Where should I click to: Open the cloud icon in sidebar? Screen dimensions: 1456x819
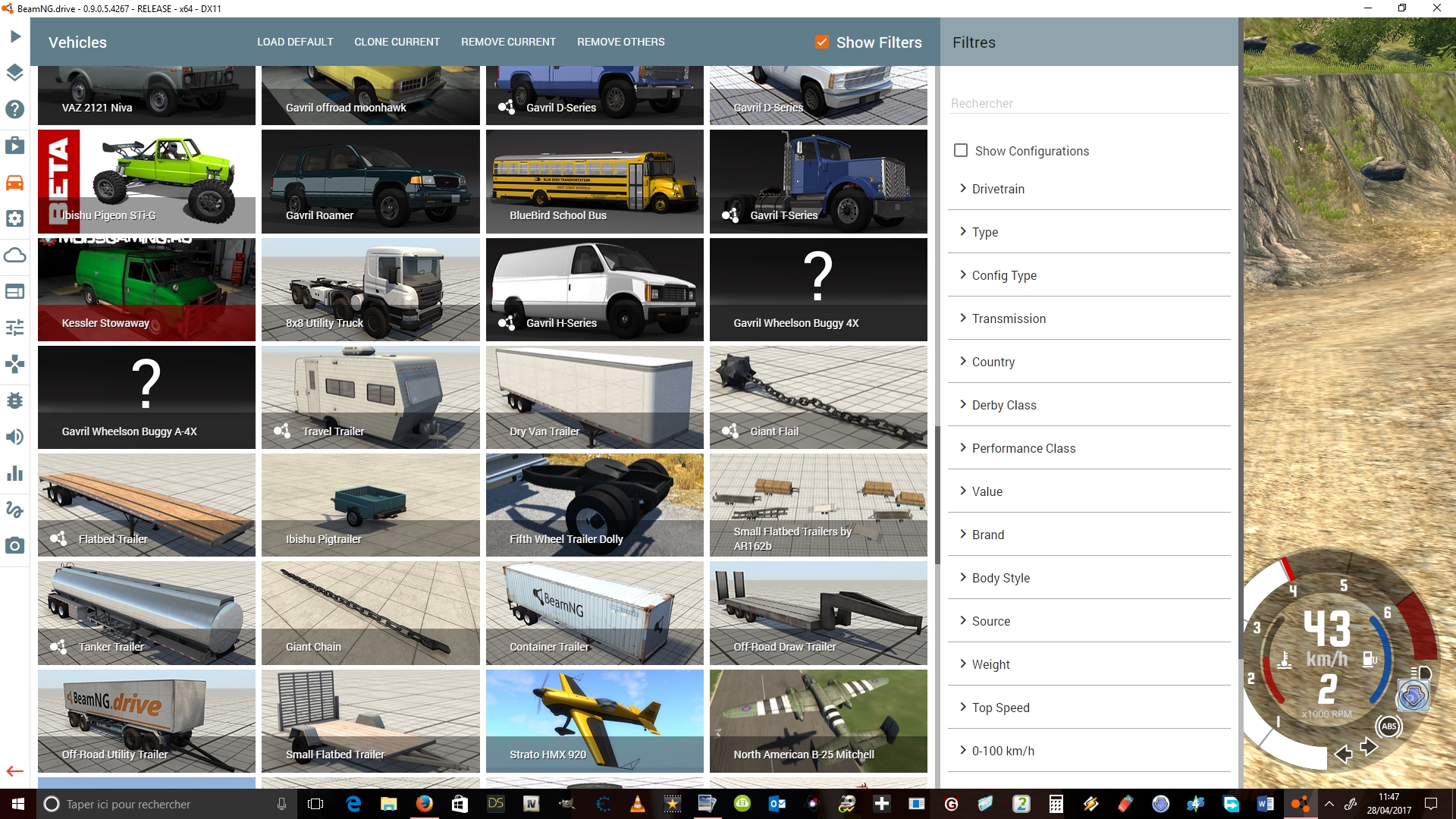click(x=15, y=255)
